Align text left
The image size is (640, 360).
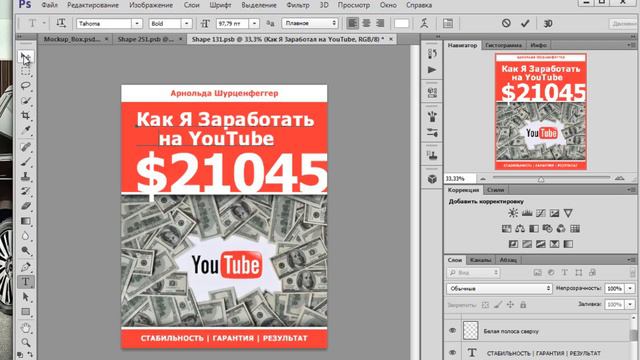click(352, 23)
